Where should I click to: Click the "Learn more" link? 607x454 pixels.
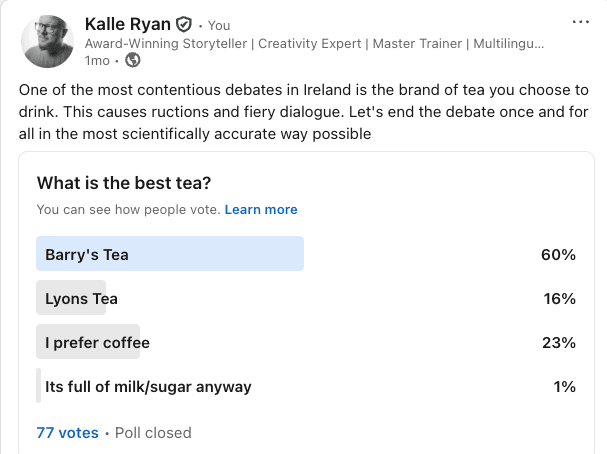tap(261, 209)
